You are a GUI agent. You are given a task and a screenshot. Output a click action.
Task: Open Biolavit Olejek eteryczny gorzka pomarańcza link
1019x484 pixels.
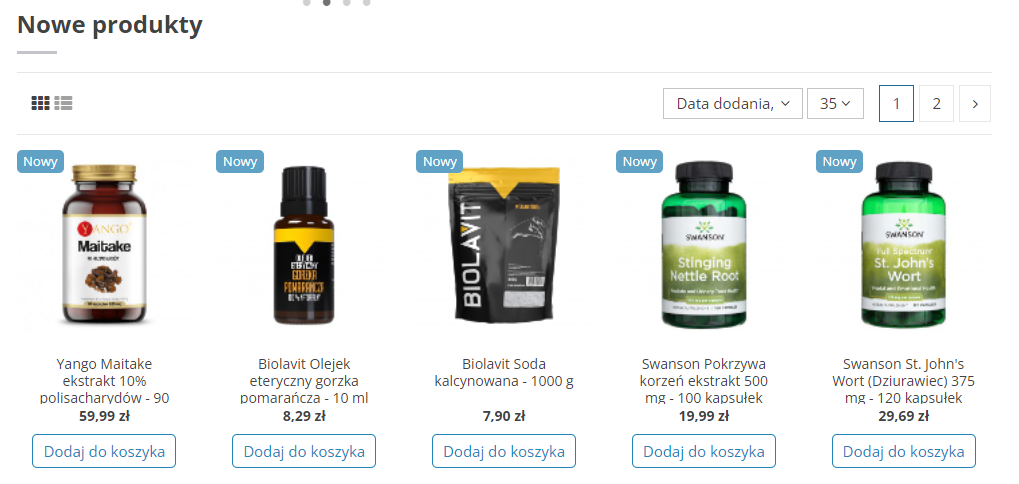[x=303, y=380]
